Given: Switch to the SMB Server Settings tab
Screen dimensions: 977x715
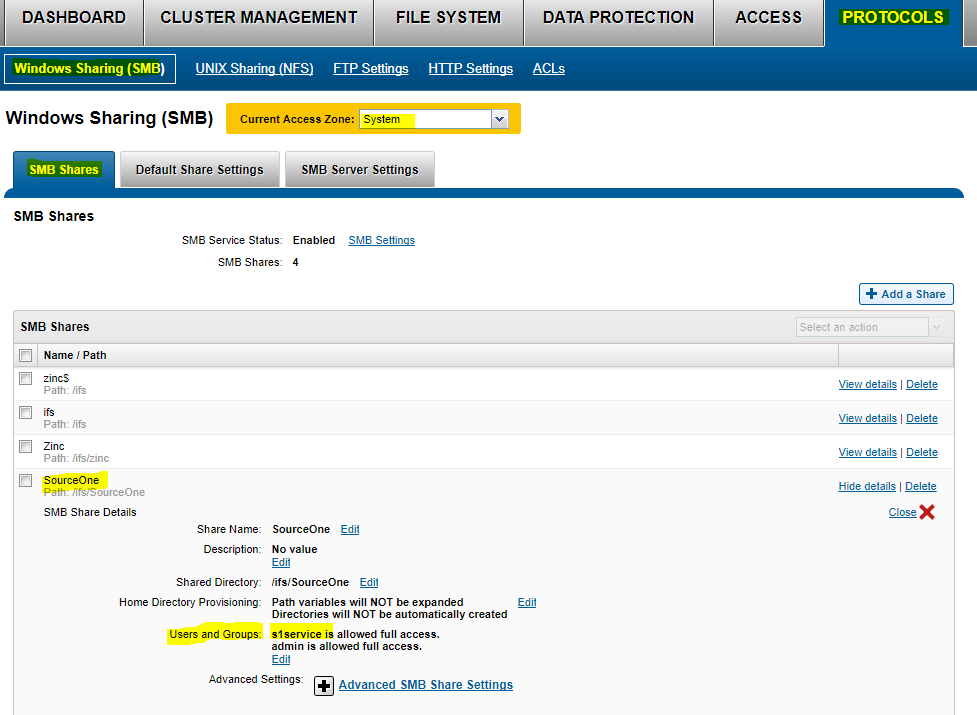Looking at the screenshot, I should tap(359, 169).
